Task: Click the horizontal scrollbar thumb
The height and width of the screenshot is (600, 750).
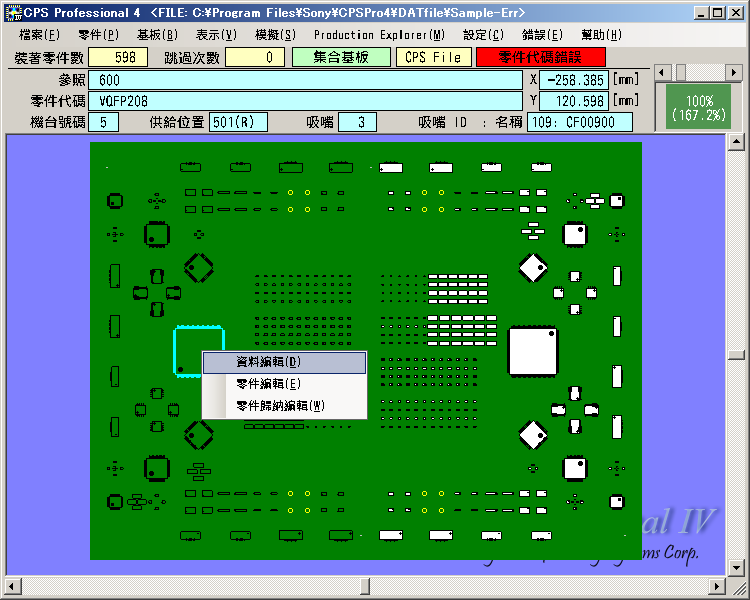Action: (x=365, y=586)
